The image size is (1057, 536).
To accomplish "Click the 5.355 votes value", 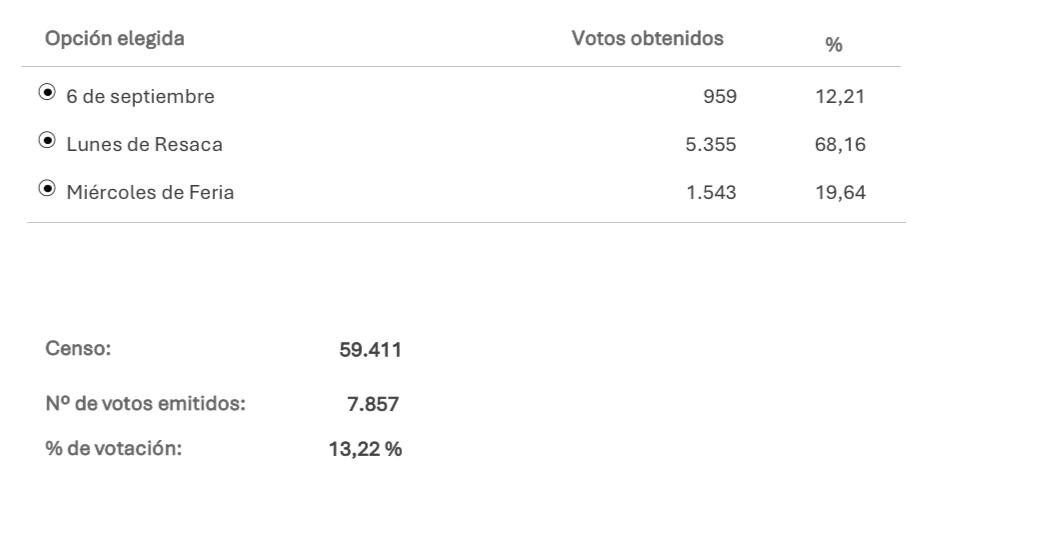I will click(x=711, y=144).
